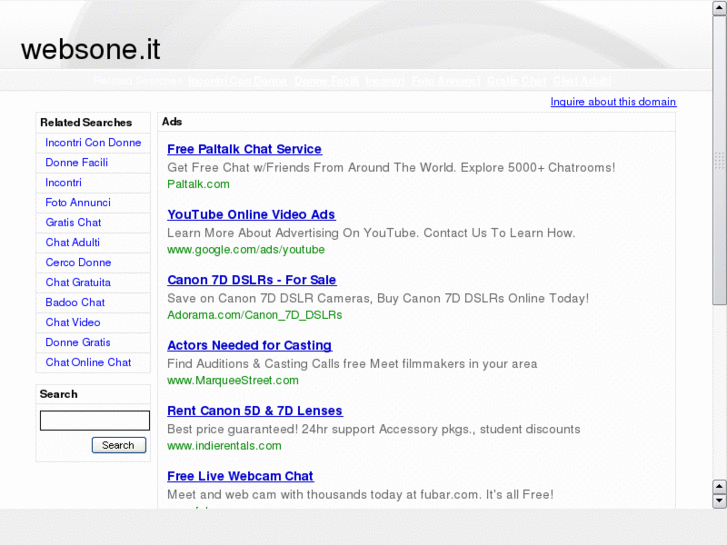Click the Paltalk ad description text
The image size is (727, 545).
(391, 167)
